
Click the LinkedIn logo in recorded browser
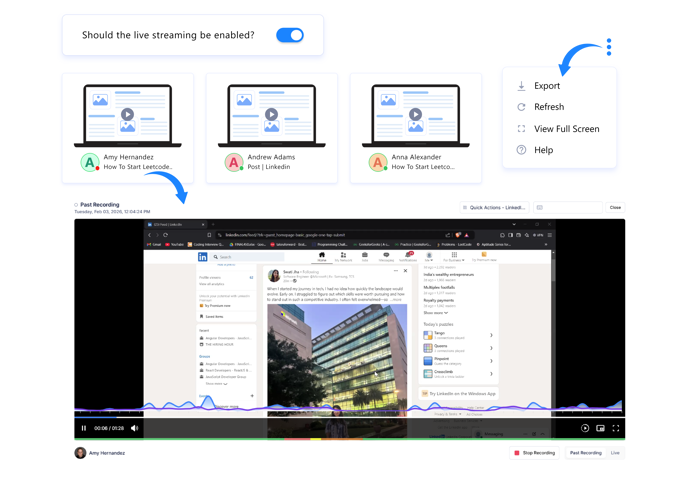click(203, 257)
